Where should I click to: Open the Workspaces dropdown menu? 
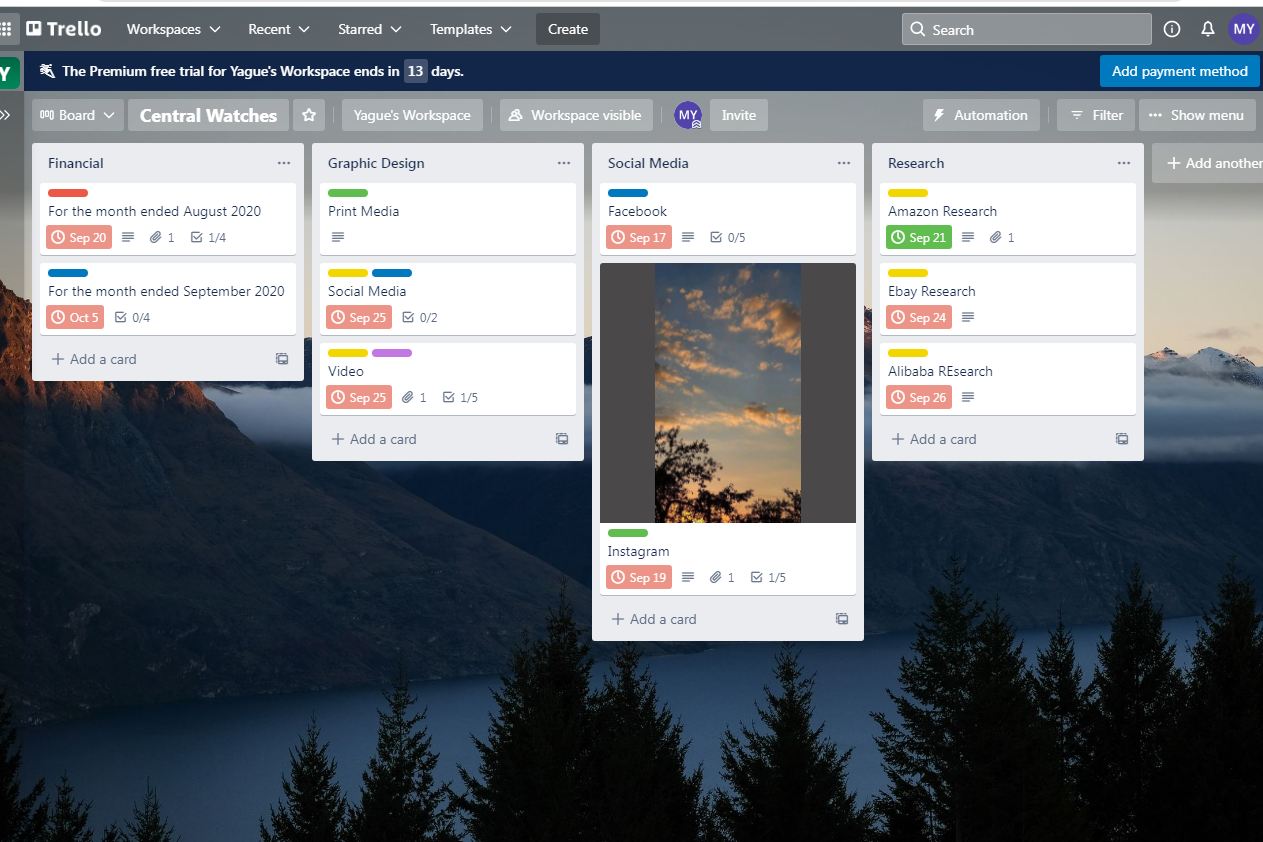[x=173, y=29]
